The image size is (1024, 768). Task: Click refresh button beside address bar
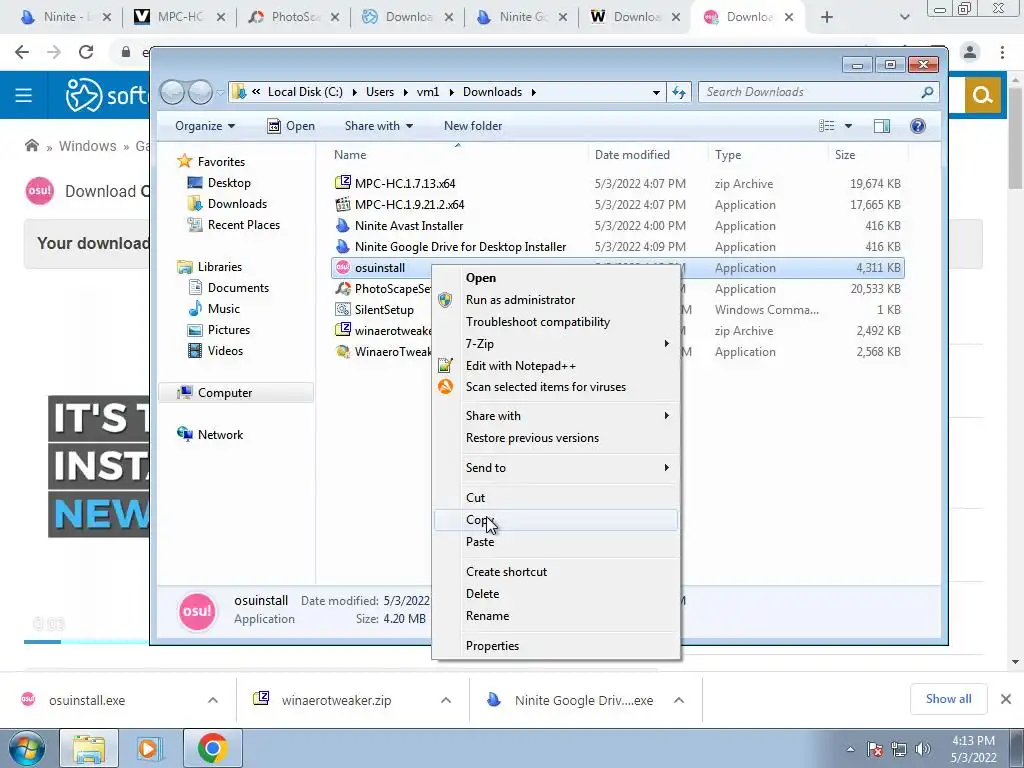tap(679, 92)
